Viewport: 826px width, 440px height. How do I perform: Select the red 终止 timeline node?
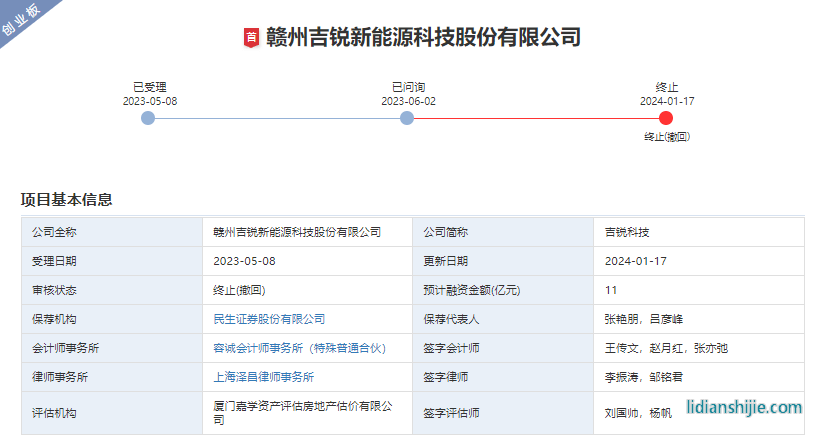pyautogui.click(x=666, y=118)
